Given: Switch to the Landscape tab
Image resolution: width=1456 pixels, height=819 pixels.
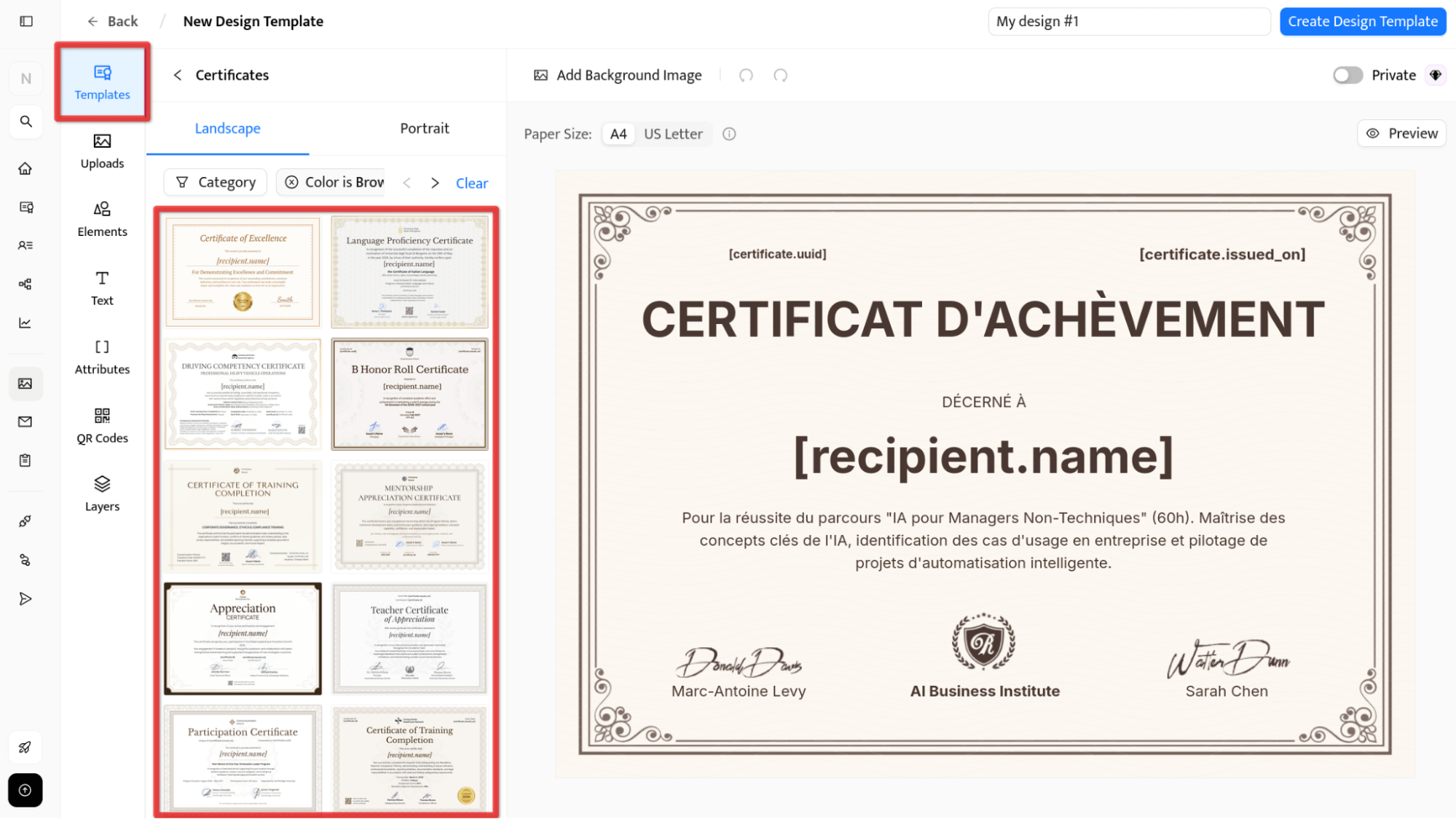Looking at the screenshot, I should [x=227, y=128].
